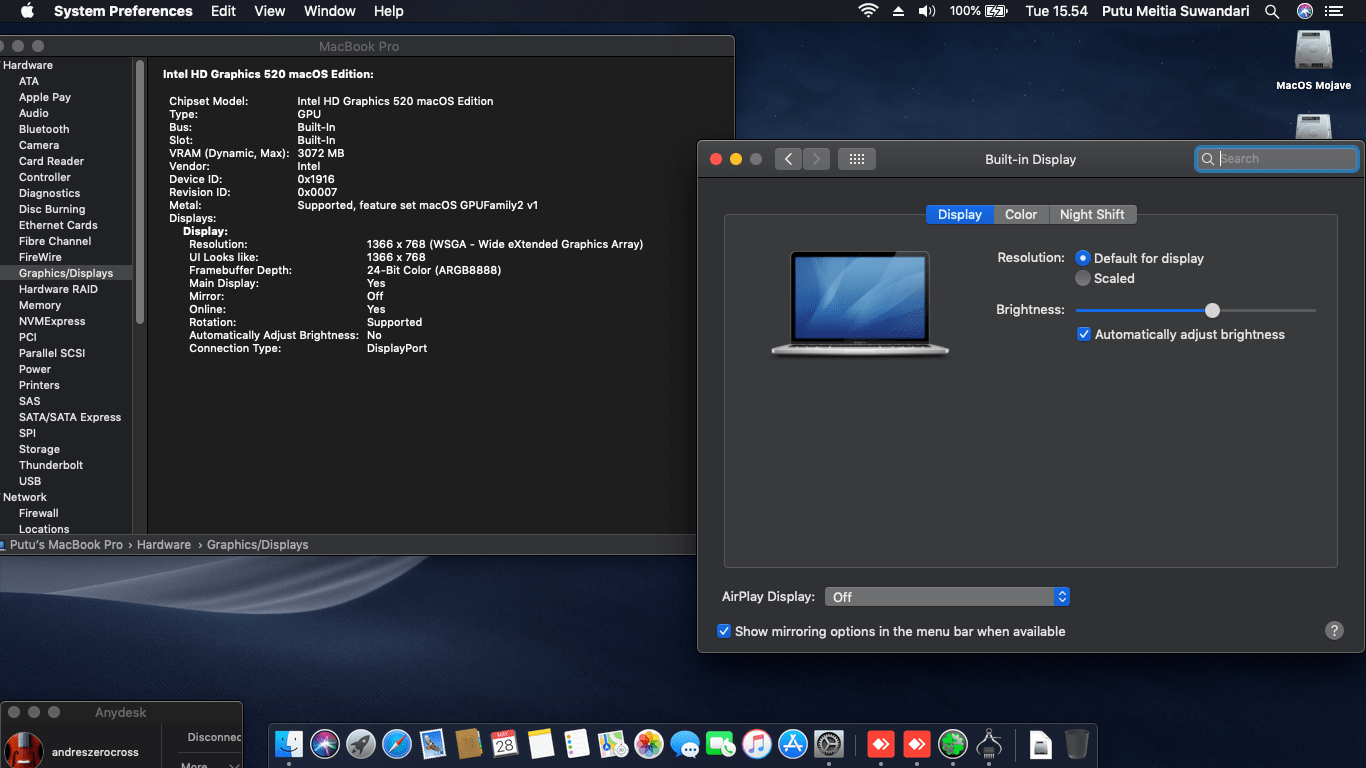The height and width of the screenshot is (768, 1366).
Task: Adjust the Brightness slider
Action: coord(1212,311)
